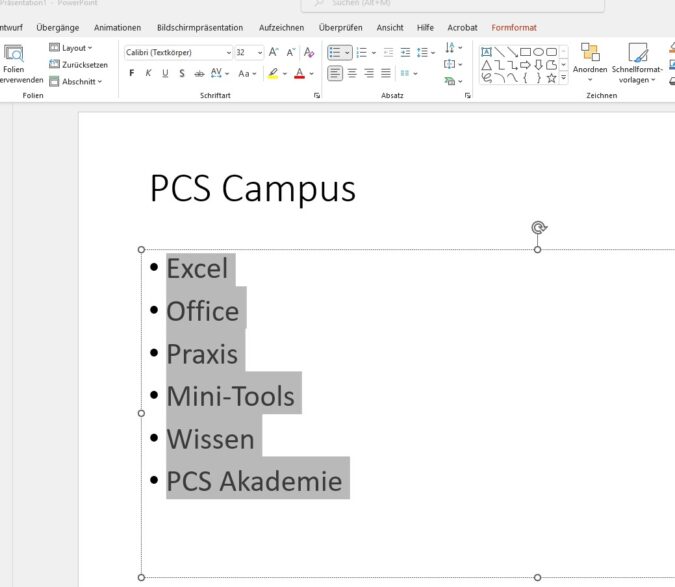Convert text to SmartArt graphic

(453, 81)
